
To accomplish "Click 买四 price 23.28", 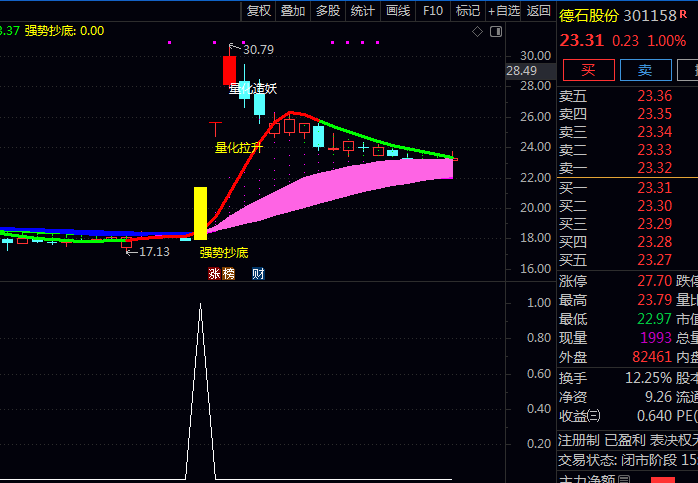I will (654, 242).
